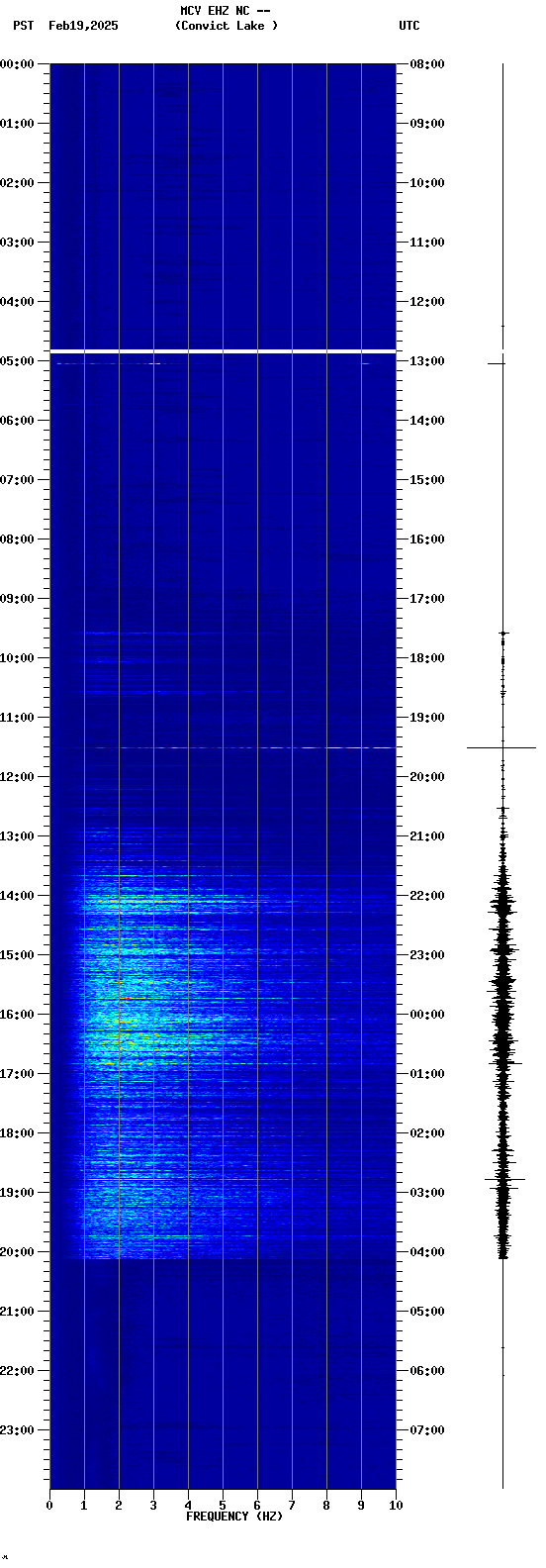Click the Convict Lake station name
Viewport: 546px width, 1568px height.
(227, 26)
